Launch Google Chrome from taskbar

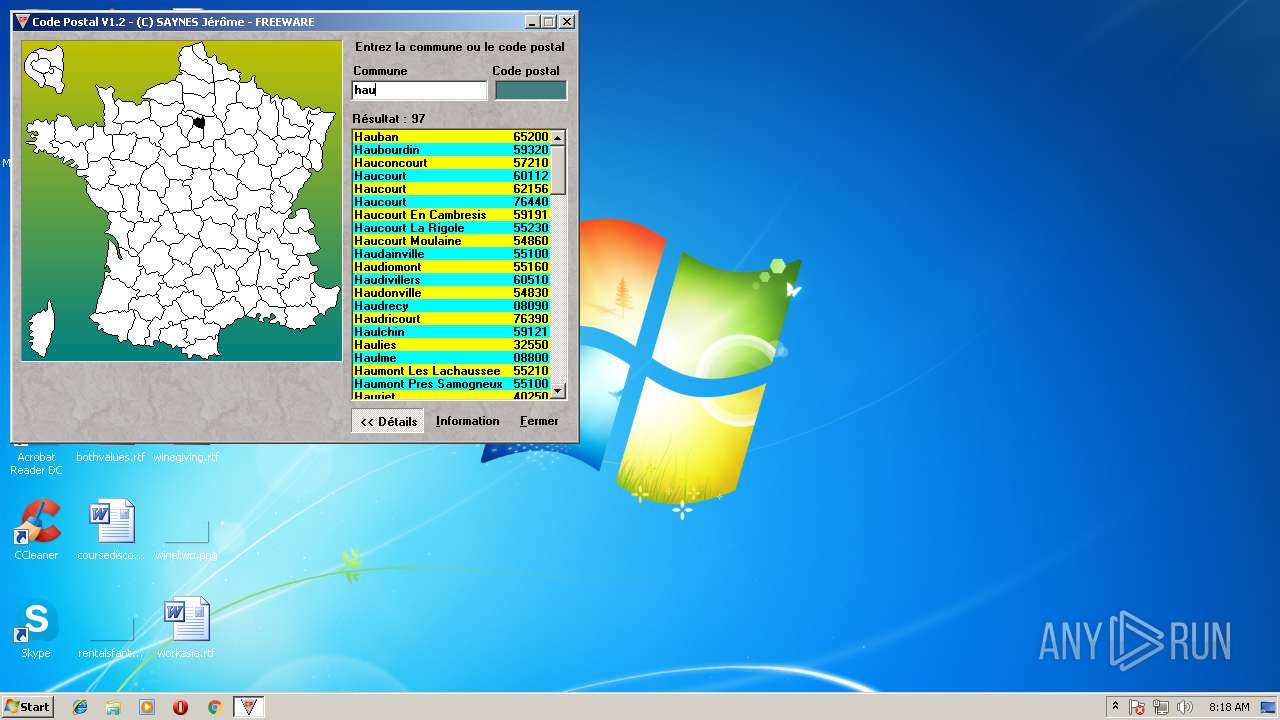[x=214, y=707]
